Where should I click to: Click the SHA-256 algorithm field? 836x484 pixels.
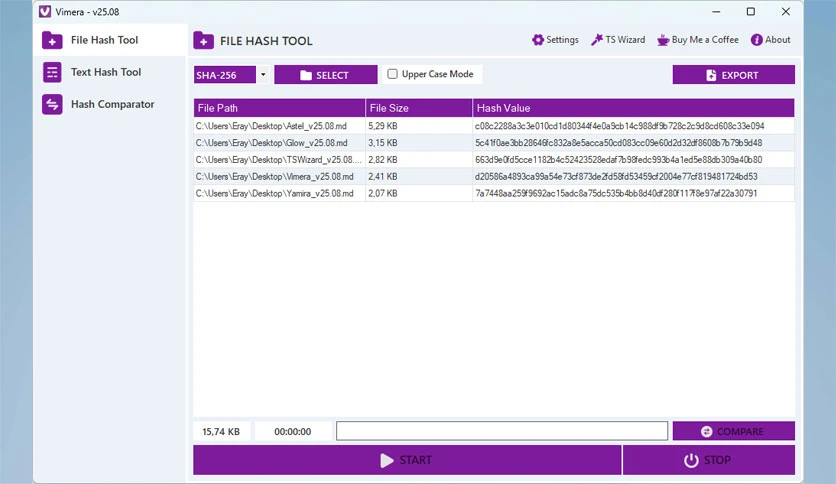tap(224, 75)
